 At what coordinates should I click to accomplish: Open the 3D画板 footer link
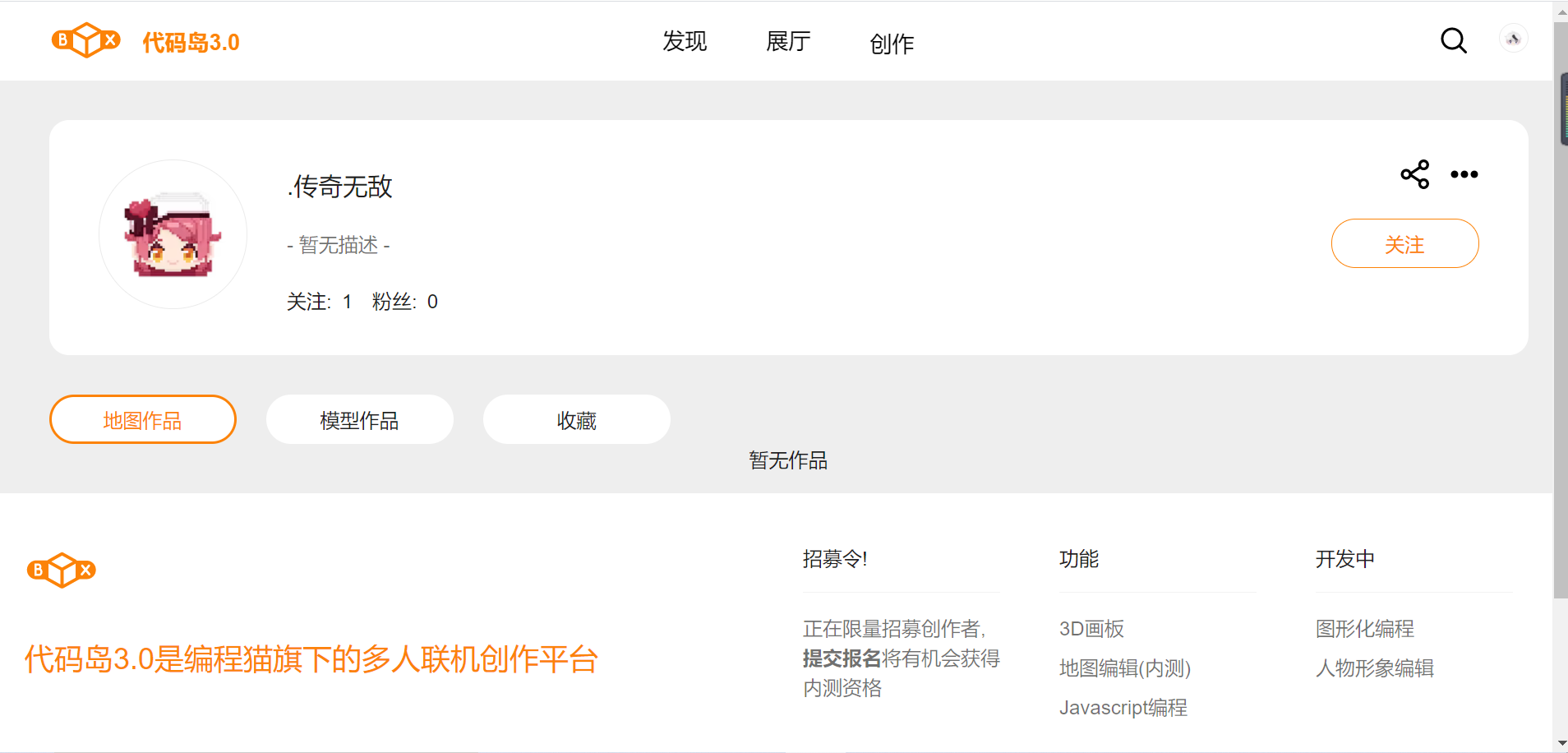click(x=1091, y=629)
